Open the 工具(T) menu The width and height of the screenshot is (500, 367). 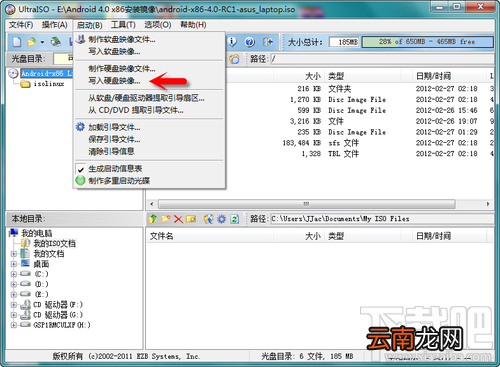(123, 25)
